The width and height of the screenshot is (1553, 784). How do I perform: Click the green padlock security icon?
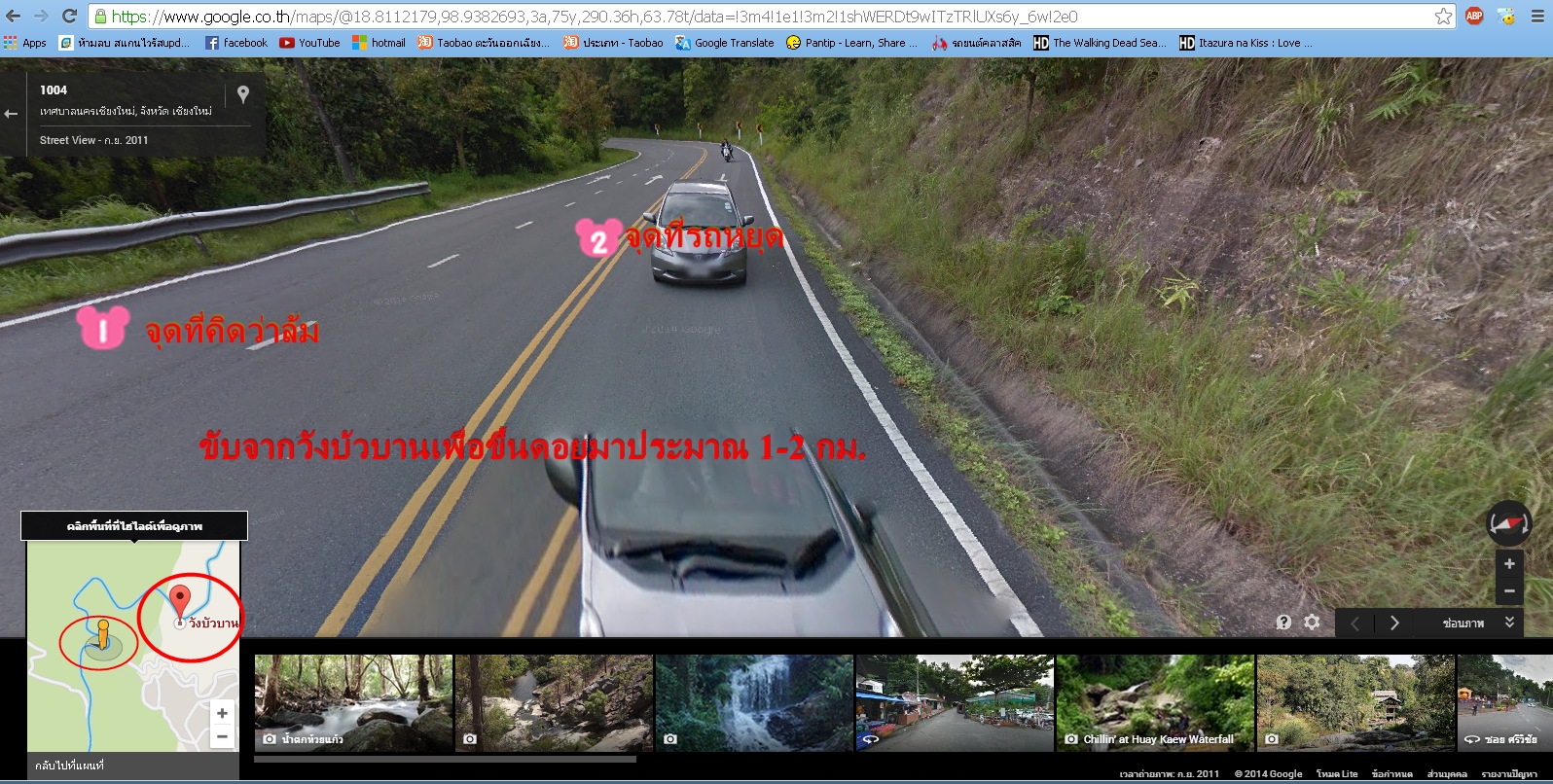[100, 17]
